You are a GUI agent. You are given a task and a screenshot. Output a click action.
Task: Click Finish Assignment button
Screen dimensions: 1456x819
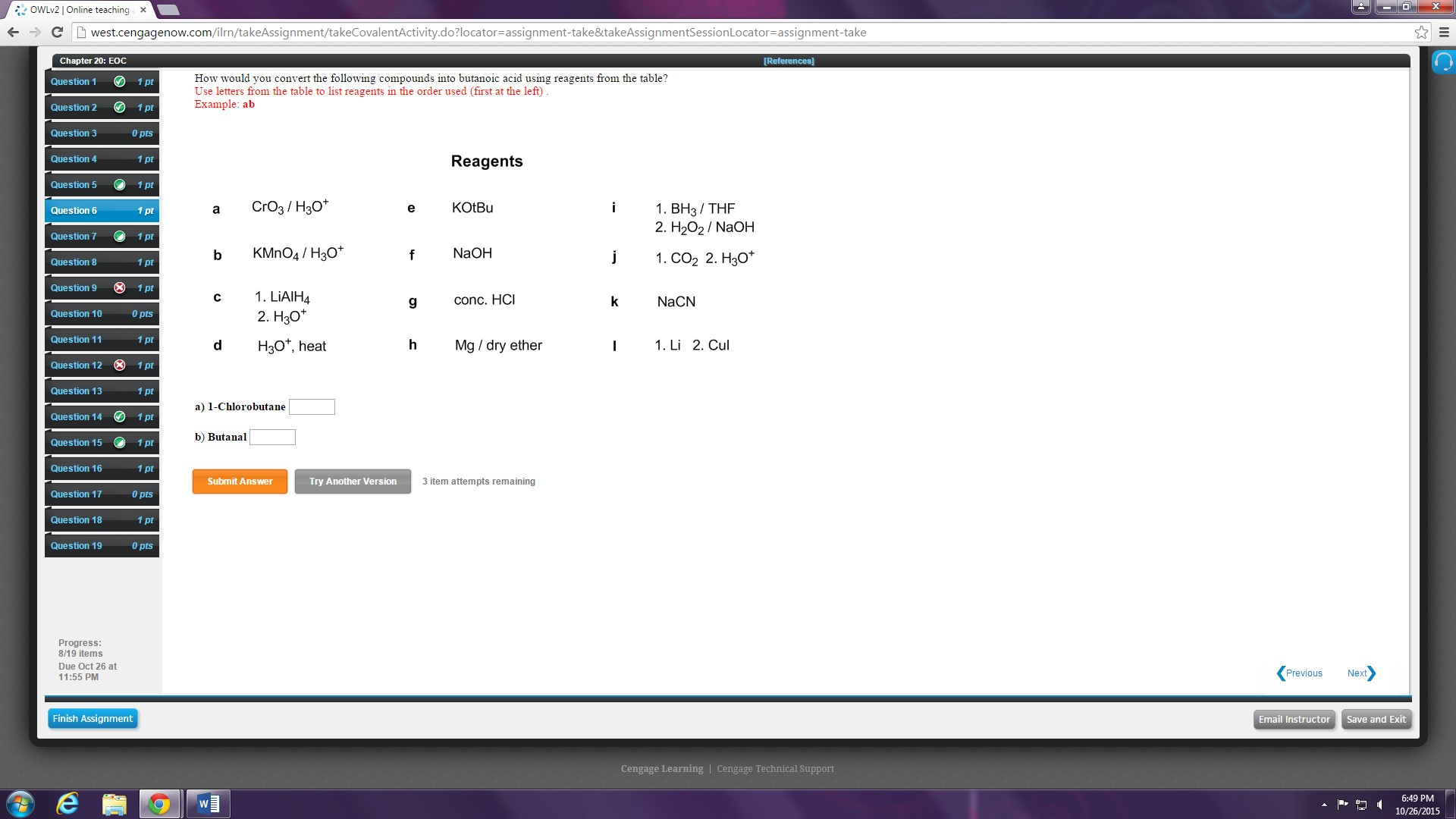[x=91, y=718]
